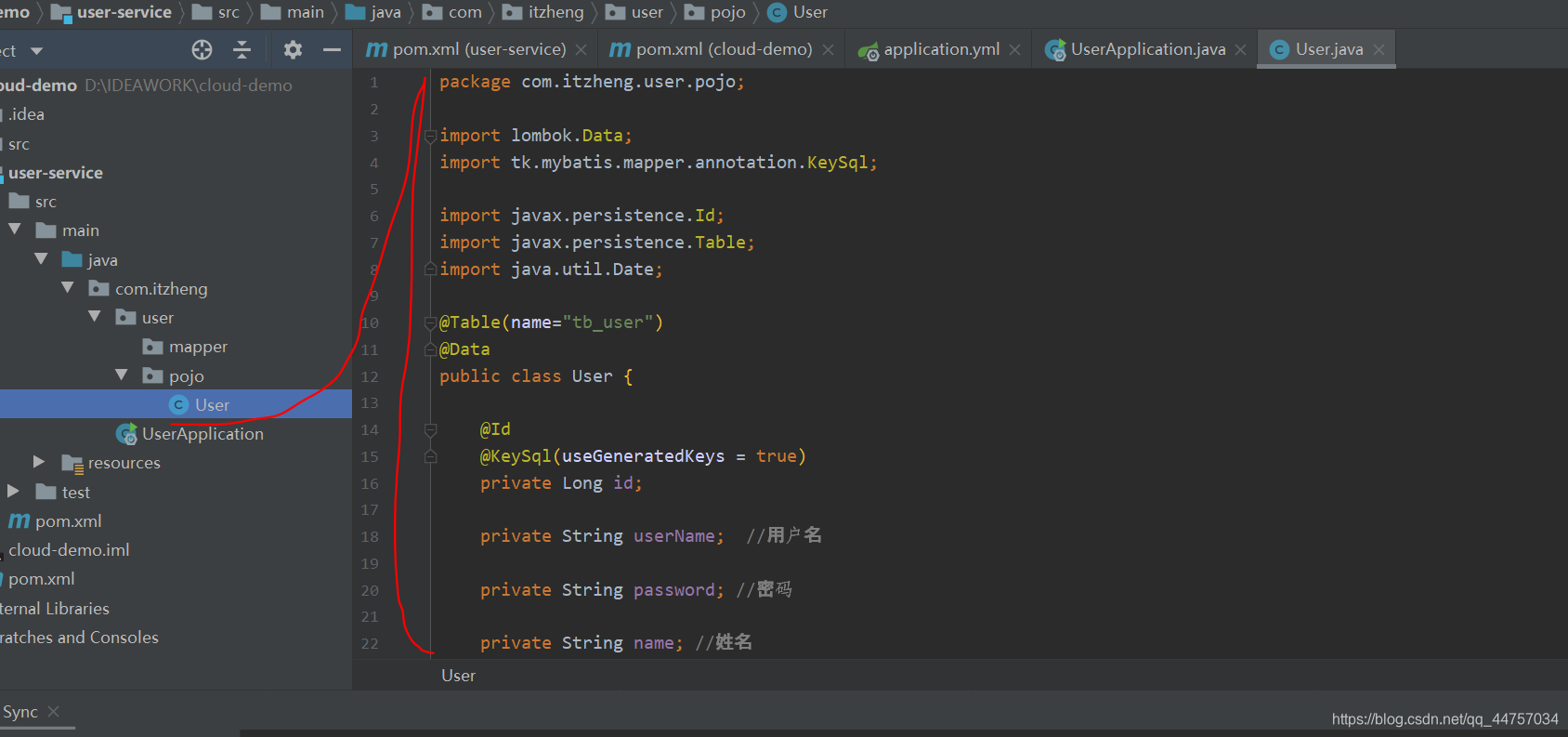Image resolution: width=1568 pixels, height=737 pixels.
Task: Hide the project panel with minimize icon
Action: pyautogui.click(x=332, y=50)
